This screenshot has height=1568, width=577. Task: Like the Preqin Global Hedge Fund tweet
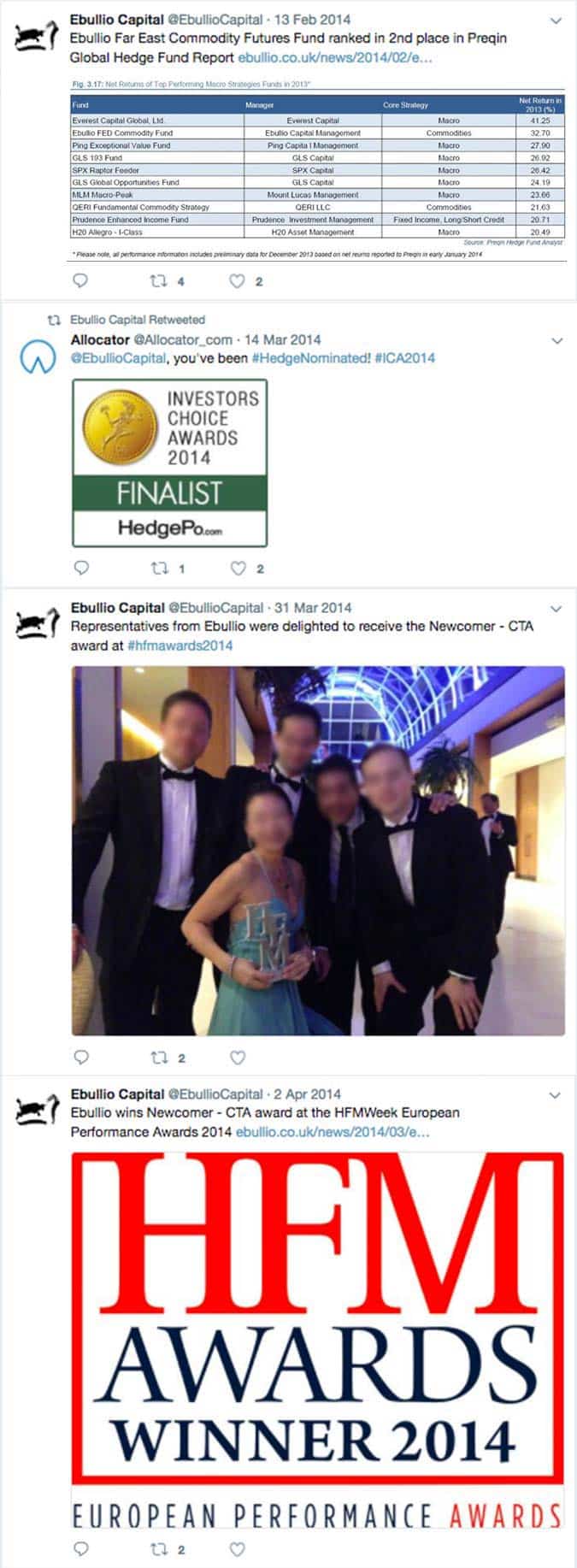click(x=237, y=280)
